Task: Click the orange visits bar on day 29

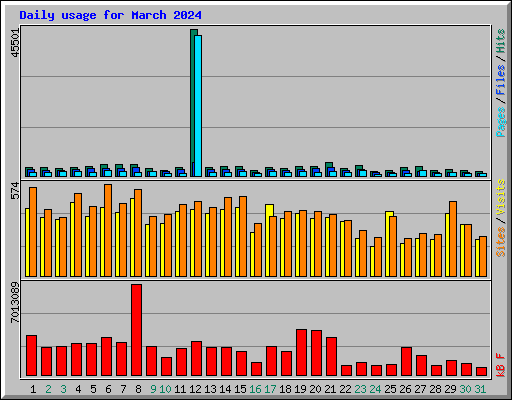Action: (x=453, y=239)
